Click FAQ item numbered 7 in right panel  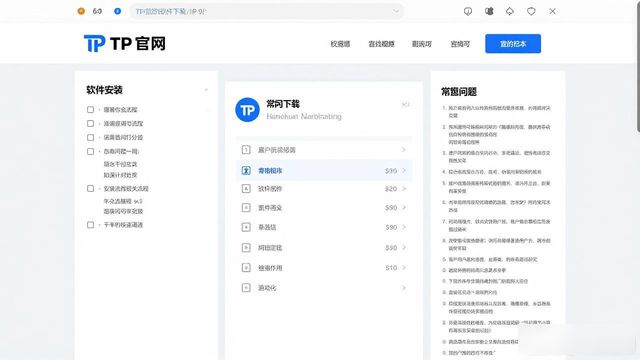click(x=496, y=225)
